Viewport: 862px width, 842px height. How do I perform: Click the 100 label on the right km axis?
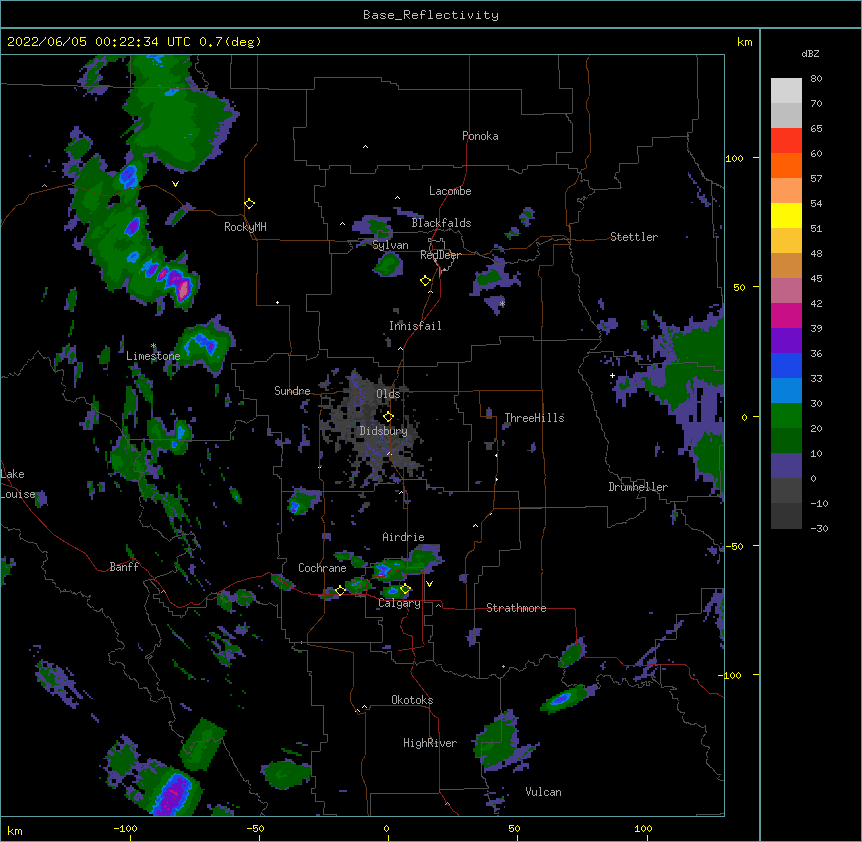coord(734,158)
